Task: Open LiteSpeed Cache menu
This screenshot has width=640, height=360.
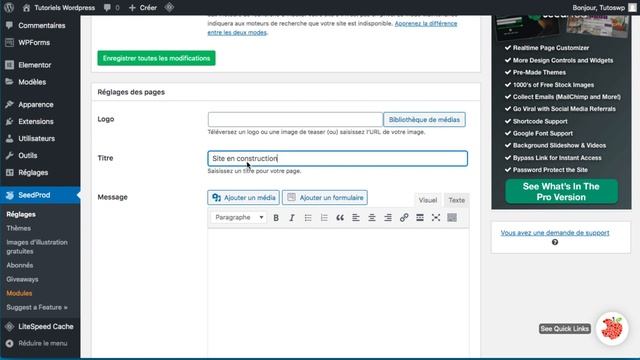Action: [x=40, y=327]
